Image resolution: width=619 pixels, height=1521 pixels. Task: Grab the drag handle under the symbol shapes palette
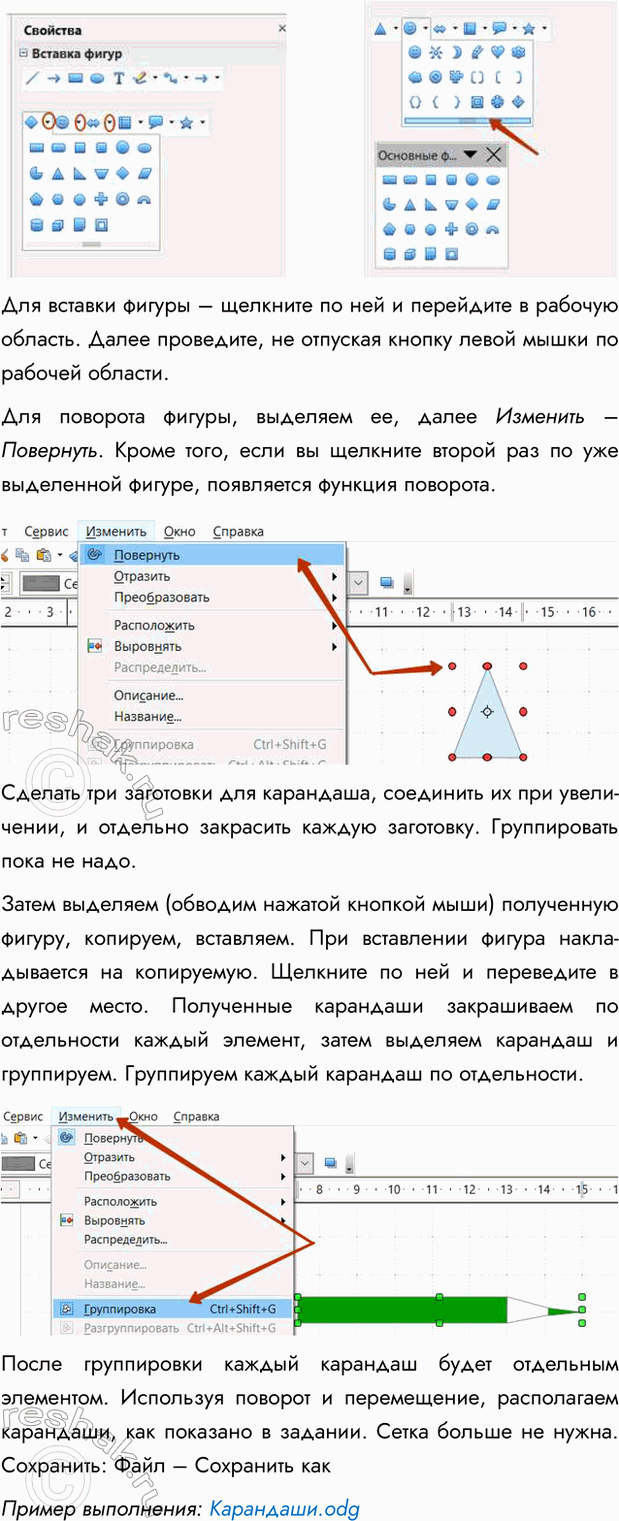coord(468,121)
